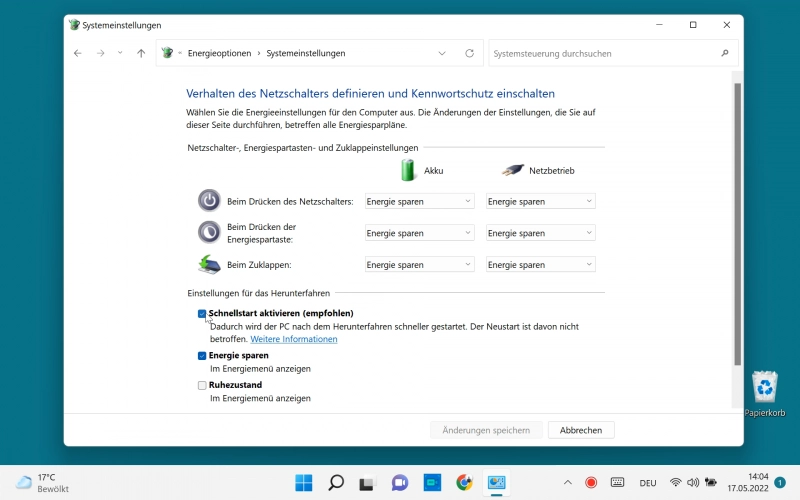The image size is (800, 500).
Task: Toggle the Energie sparen checkbox
Action: click(202, 356)
